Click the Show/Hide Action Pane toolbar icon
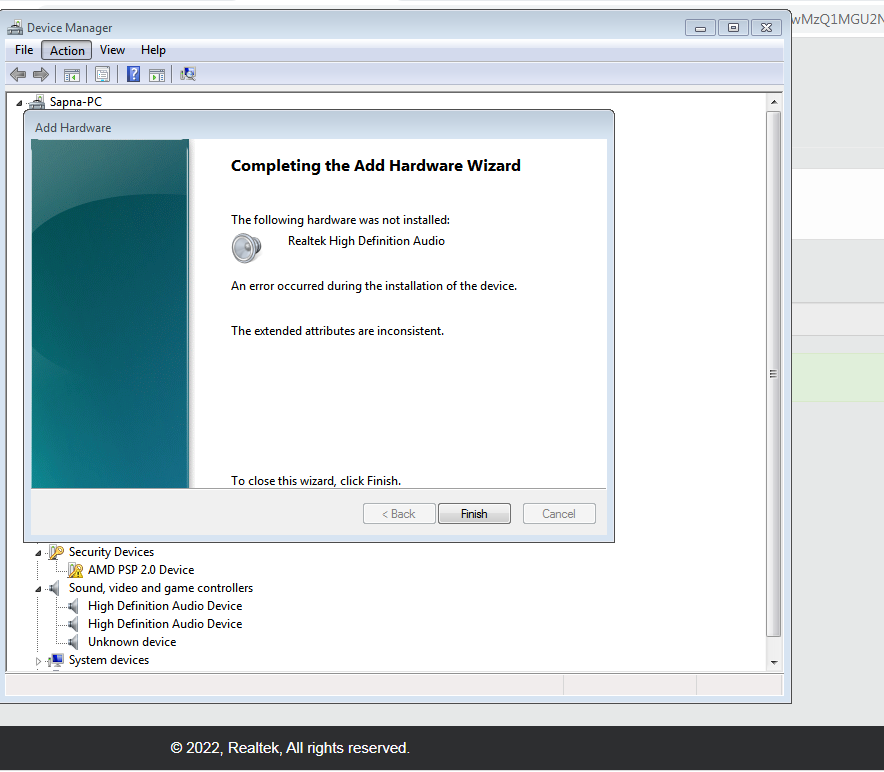 point(157,73)
